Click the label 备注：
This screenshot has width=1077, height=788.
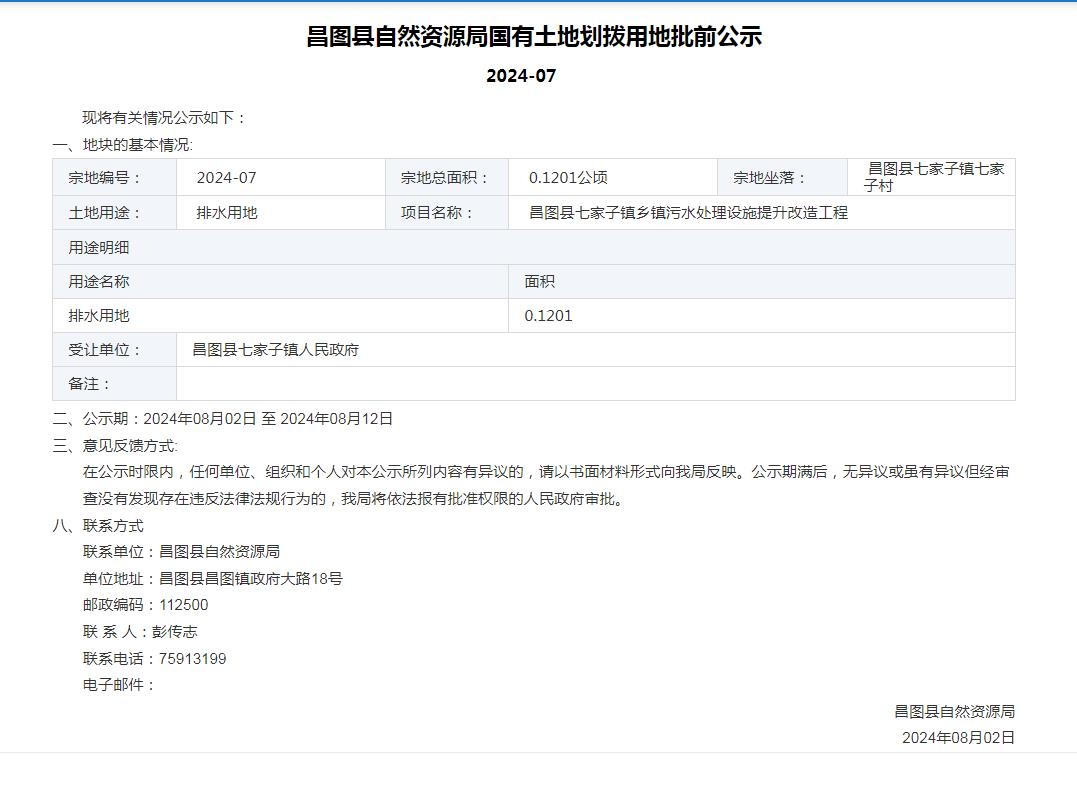[90, 384]
